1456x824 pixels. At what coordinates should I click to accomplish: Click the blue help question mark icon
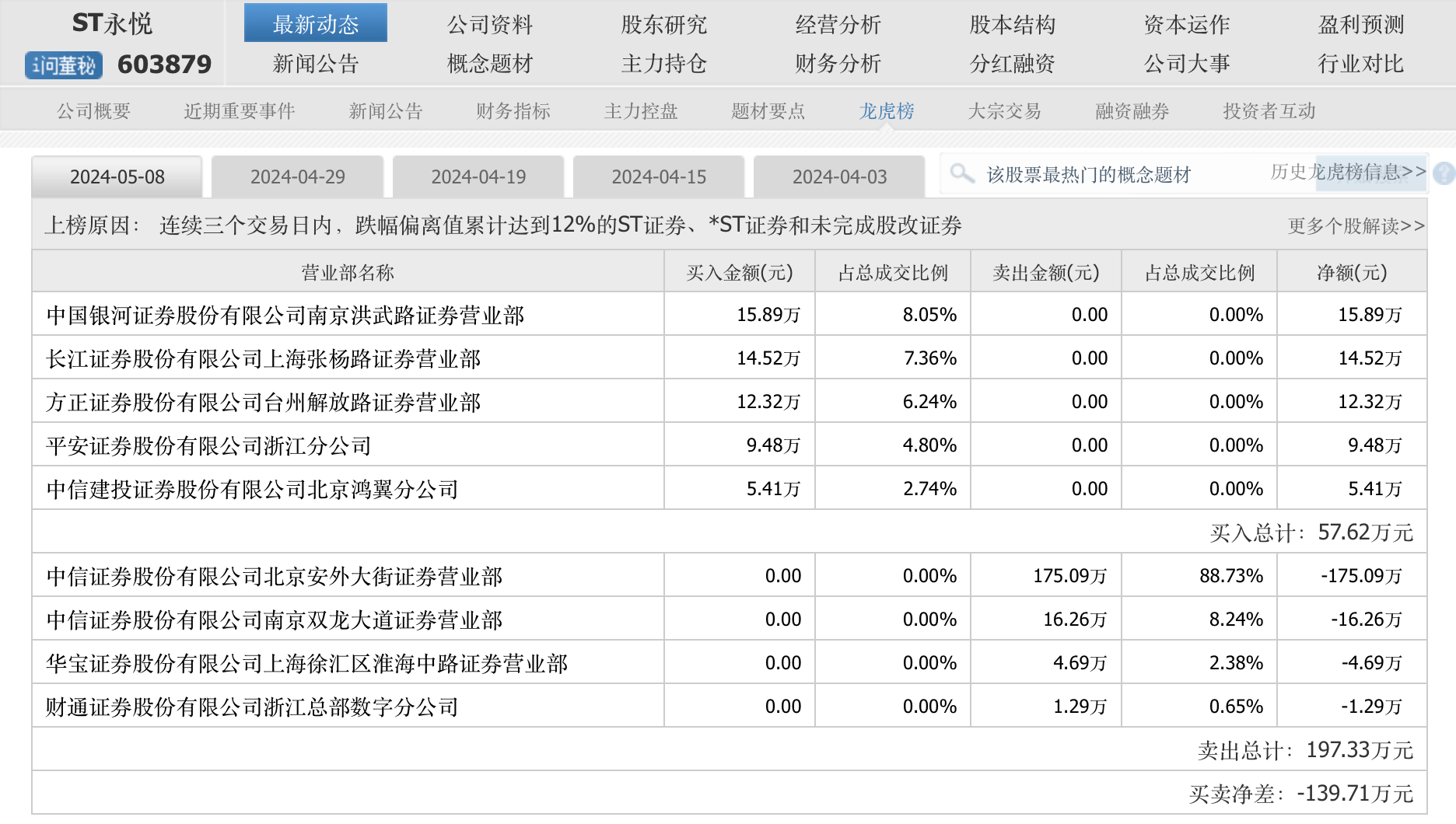coord(1444,173)
